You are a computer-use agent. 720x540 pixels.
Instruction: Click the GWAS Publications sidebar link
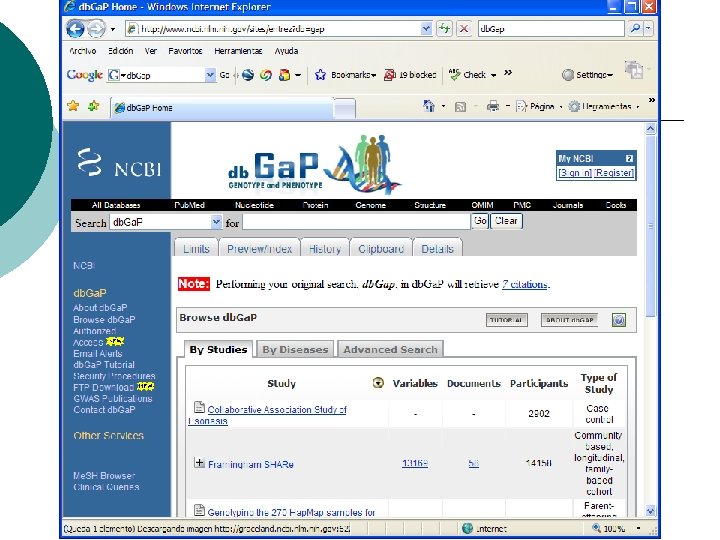(x=112, y=399)
